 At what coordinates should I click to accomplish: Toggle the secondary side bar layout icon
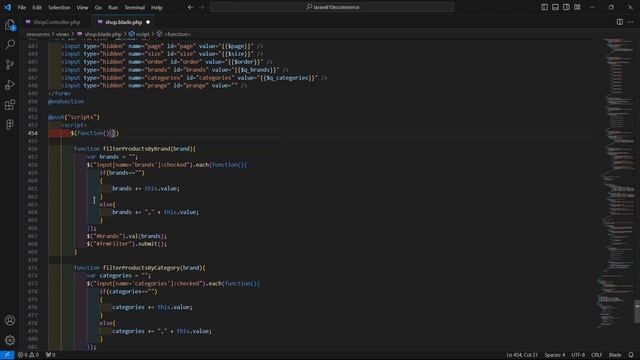tap(566, 7)
